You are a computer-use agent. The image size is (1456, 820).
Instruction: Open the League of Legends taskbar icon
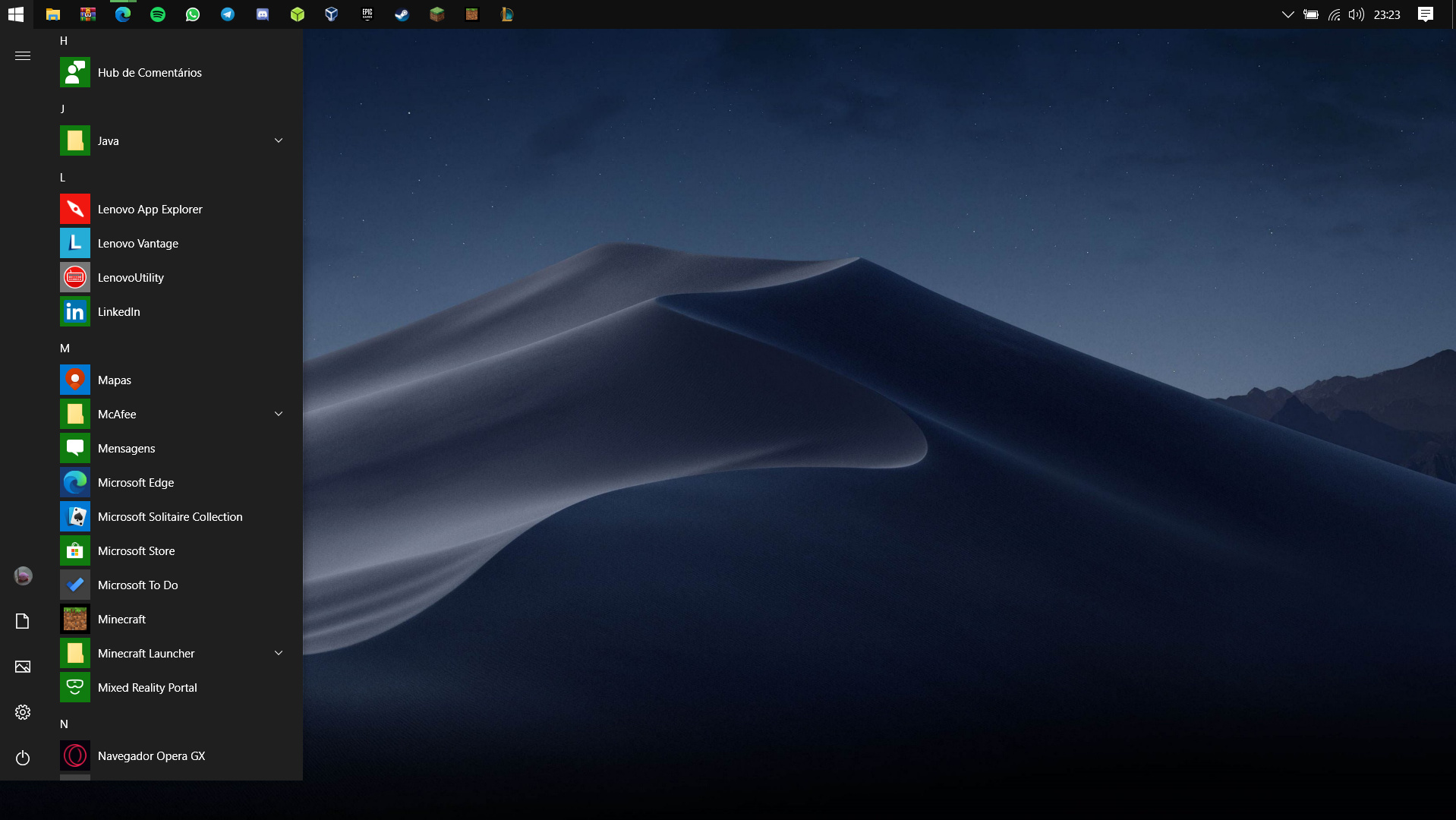pyautogui.click(x=507, y=14)
